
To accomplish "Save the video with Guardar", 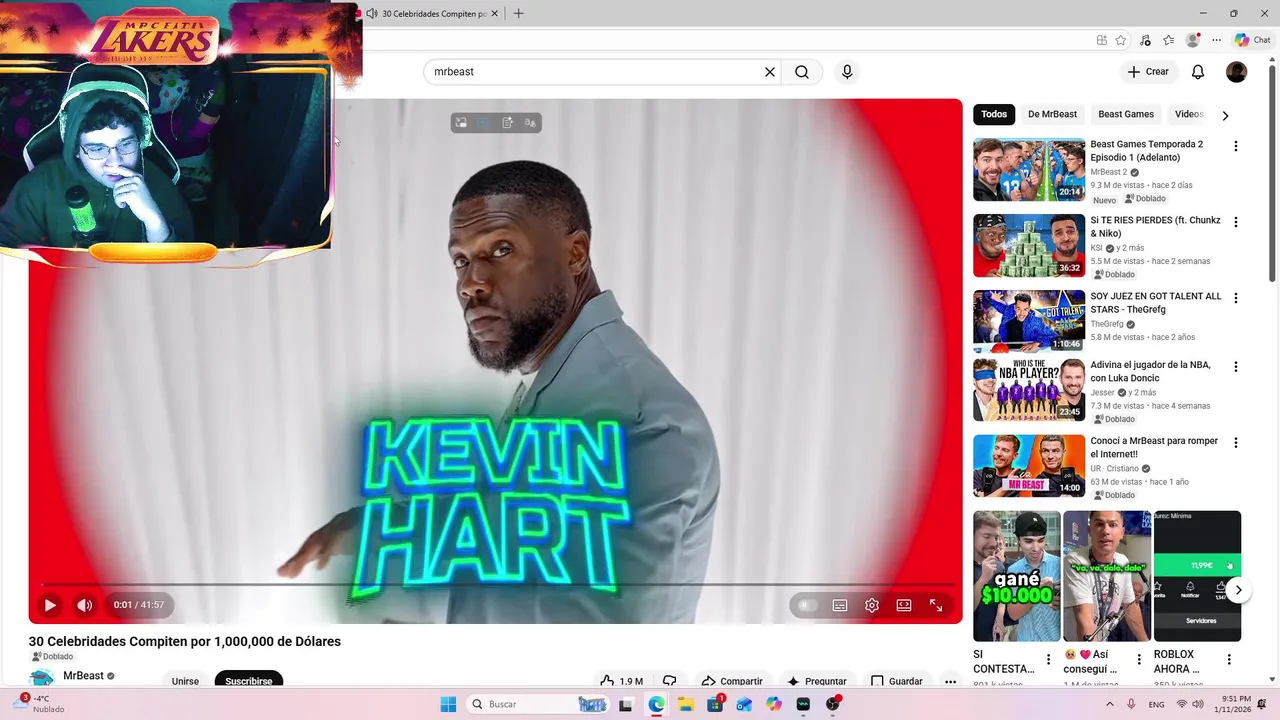I will point(896,680).
